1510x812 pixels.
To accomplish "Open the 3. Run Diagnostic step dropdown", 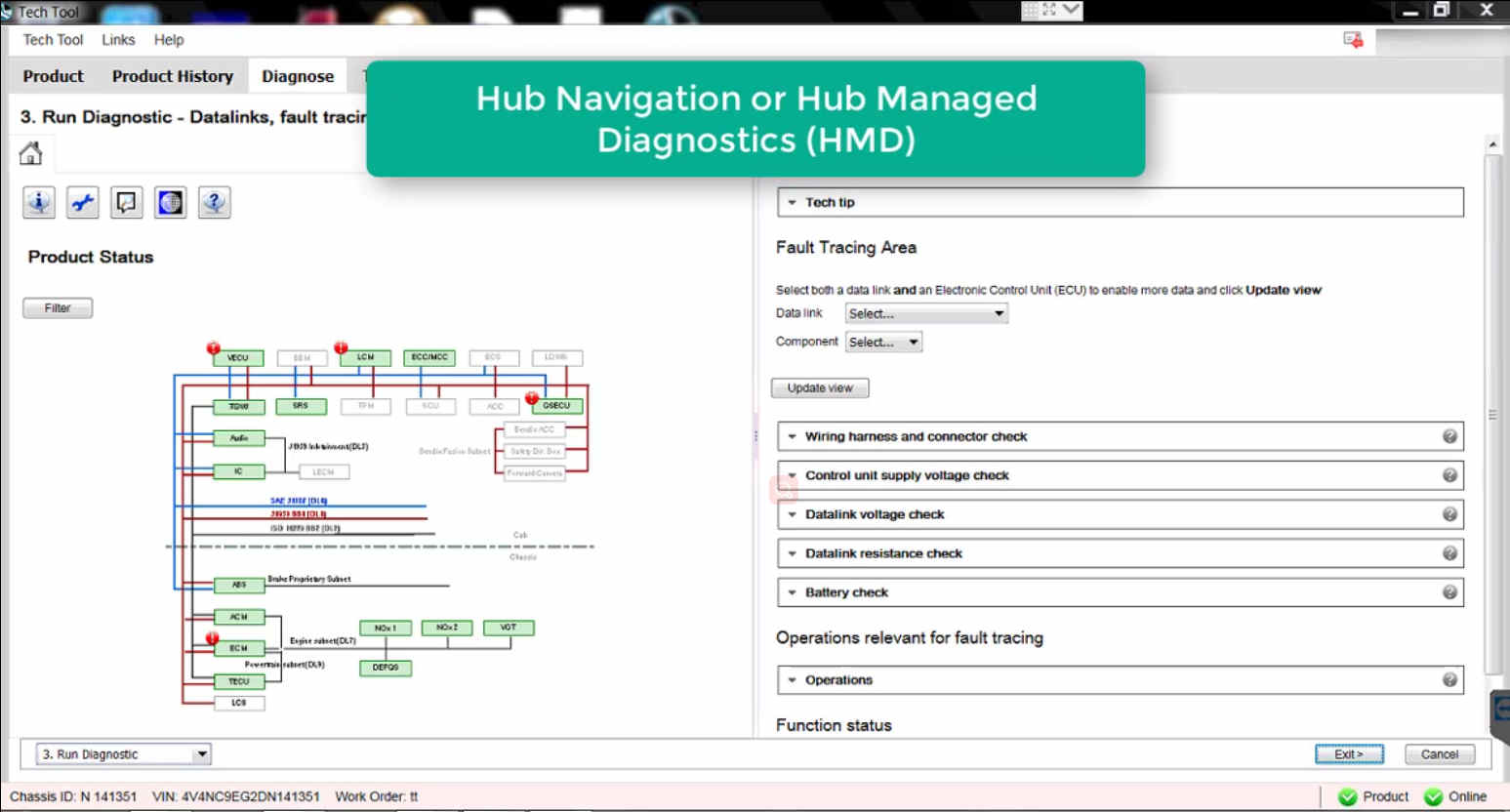I will coord(124,754).
